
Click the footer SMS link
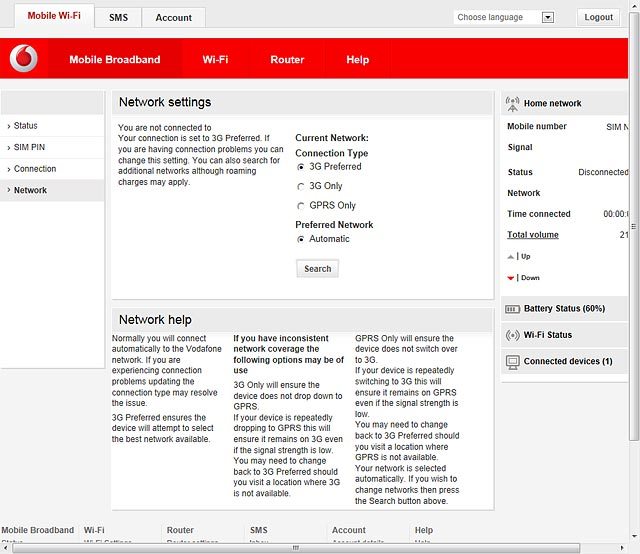click(x=259, y=530)
